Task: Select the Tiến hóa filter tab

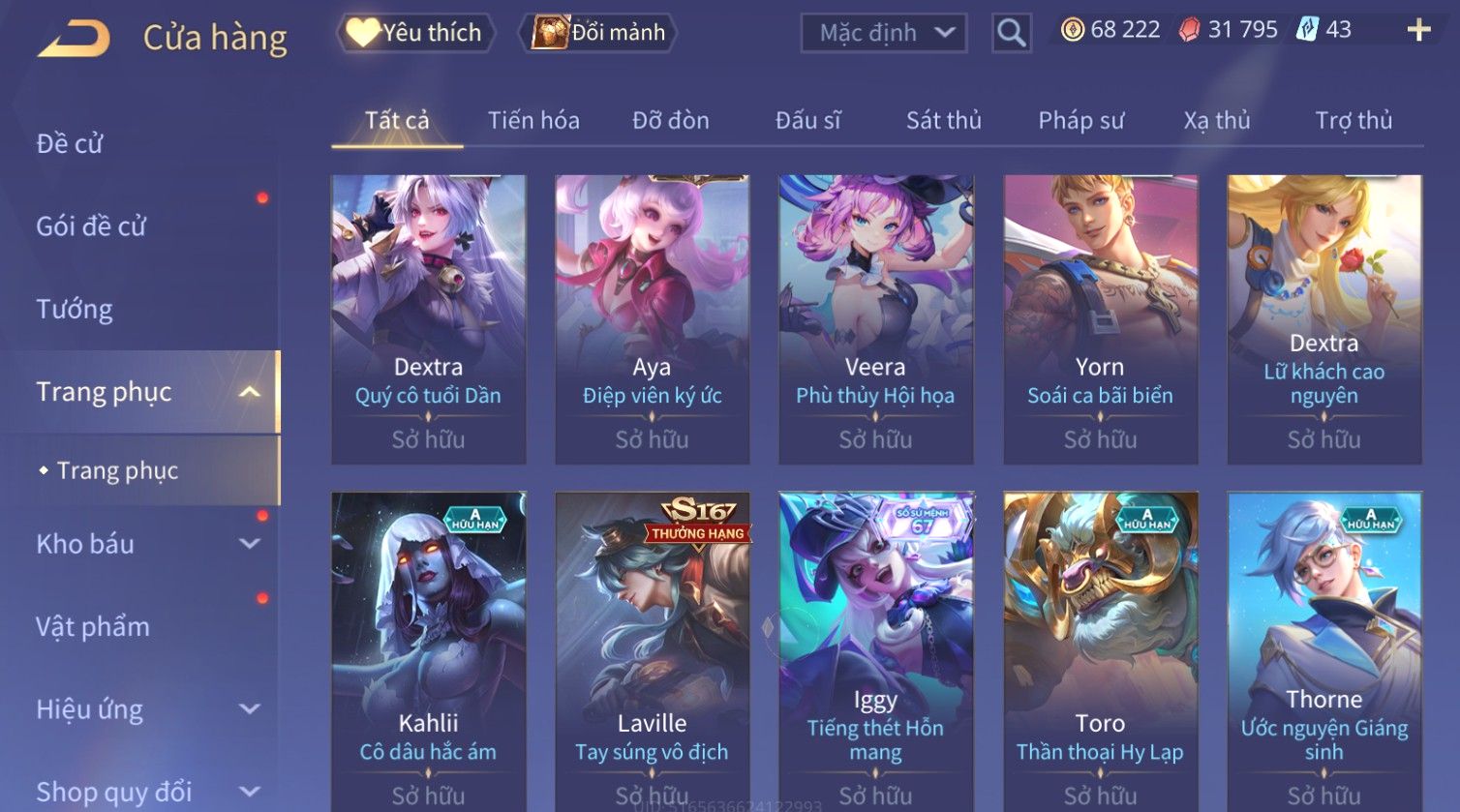Action: pyautogui.click(x=533, y=121)
